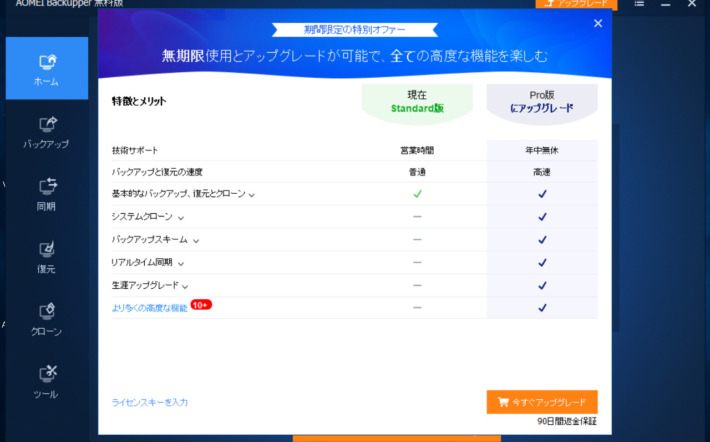The width and height of the screenshot is (710, 442).
Task: Open the クローン (Clone) sidebar icon
Action: click(x=47, y=318)
